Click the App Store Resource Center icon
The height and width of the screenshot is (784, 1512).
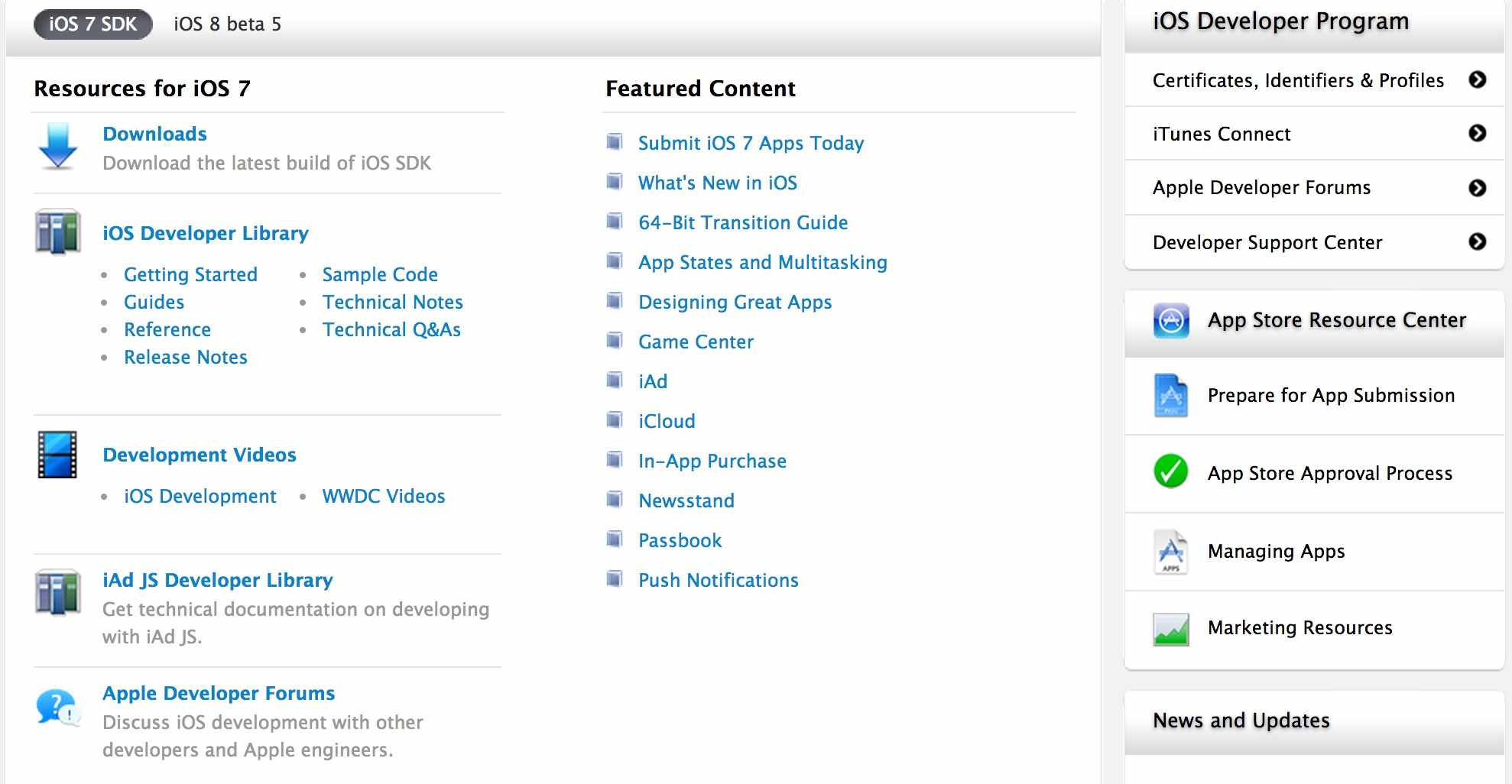click(x=1171, y=320)
